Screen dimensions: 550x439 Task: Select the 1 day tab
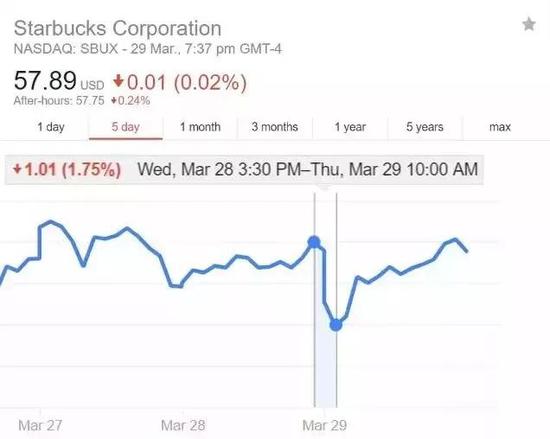tap(51, 127)
